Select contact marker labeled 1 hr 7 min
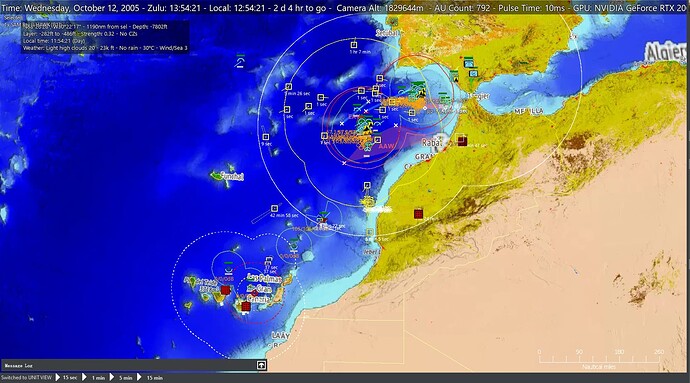Viewport: 690px width, 383px height. [x=354, y=45]
